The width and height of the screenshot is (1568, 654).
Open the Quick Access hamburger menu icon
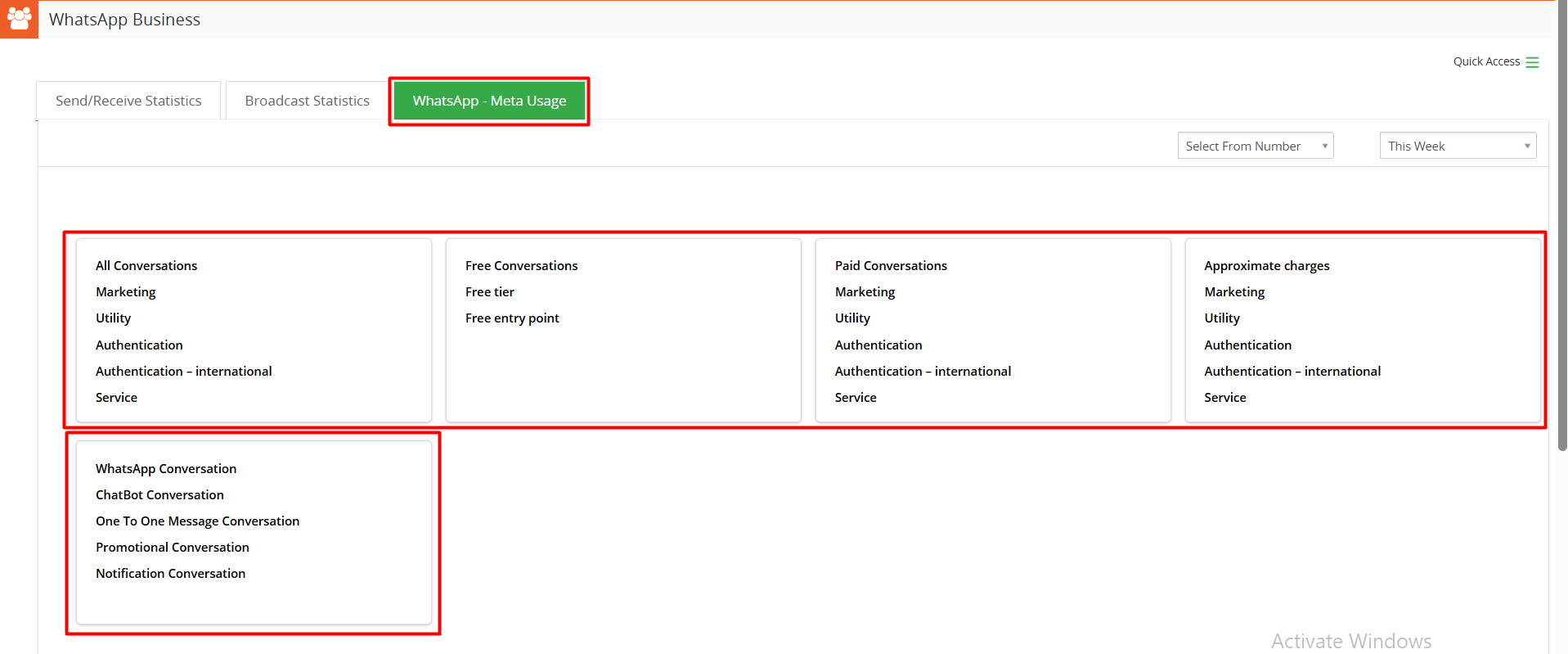1532,62
